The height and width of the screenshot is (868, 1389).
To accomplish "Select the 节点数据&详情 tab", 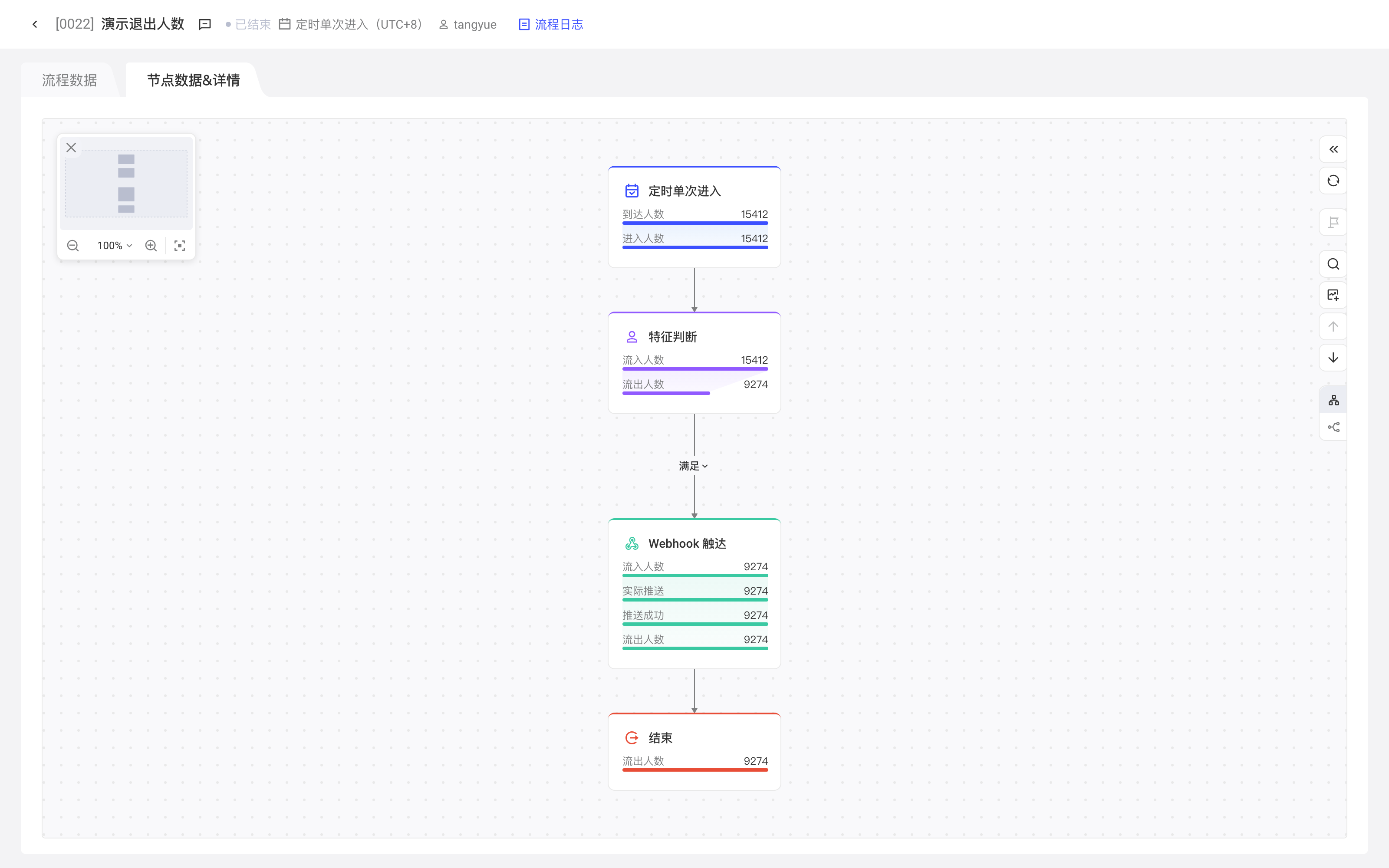I will click(x=194, y=80).
